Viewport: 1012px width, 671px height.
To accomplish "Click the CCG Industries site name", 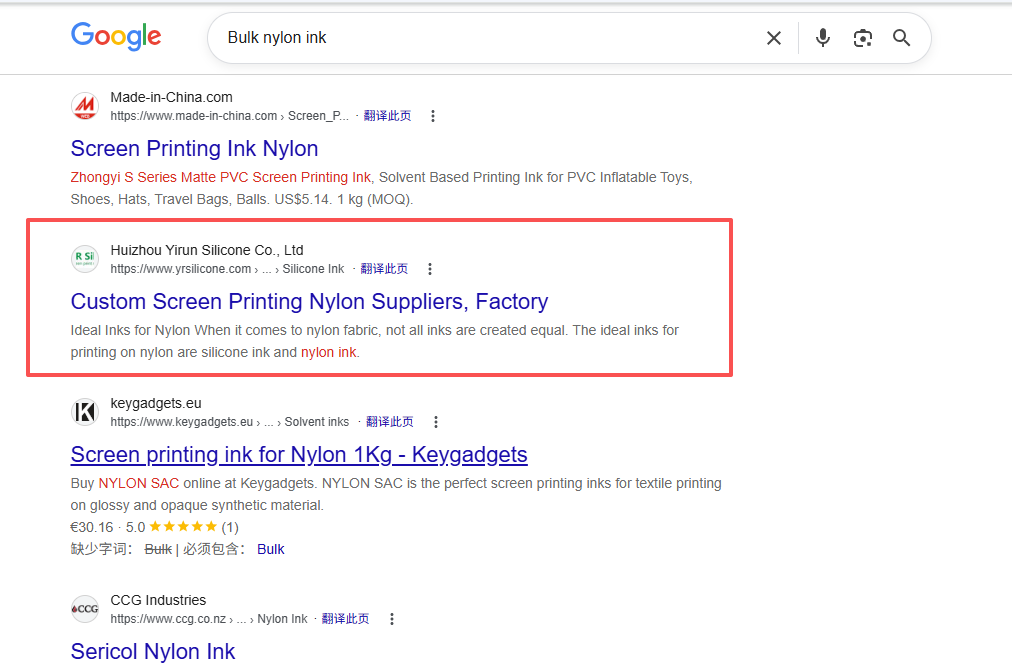I will [x=158, y=600].
